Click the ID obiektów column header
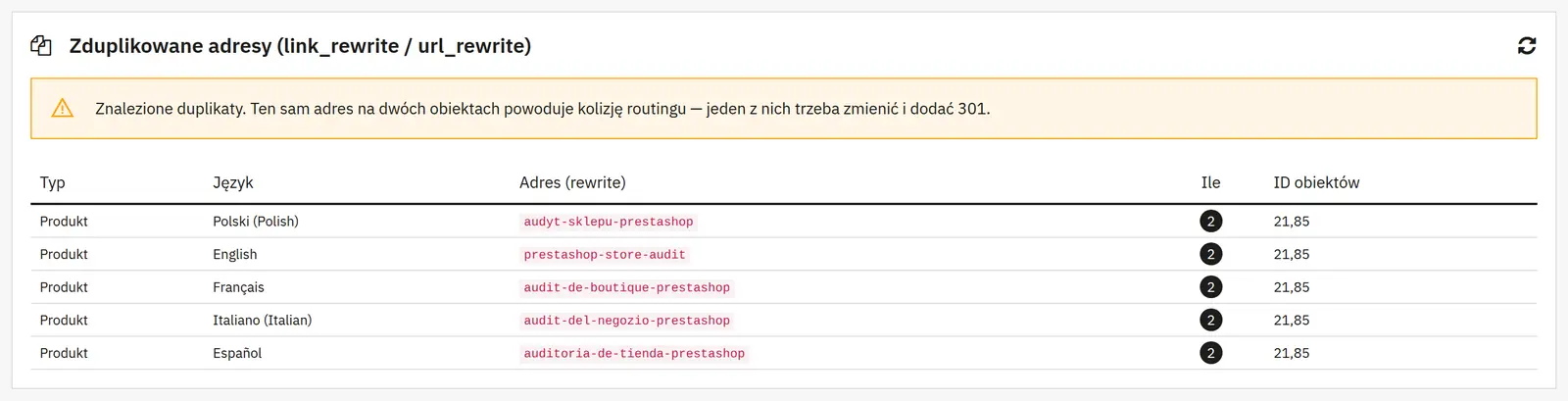Viewport: 1568px width, 401px height. coord(1316,182)
